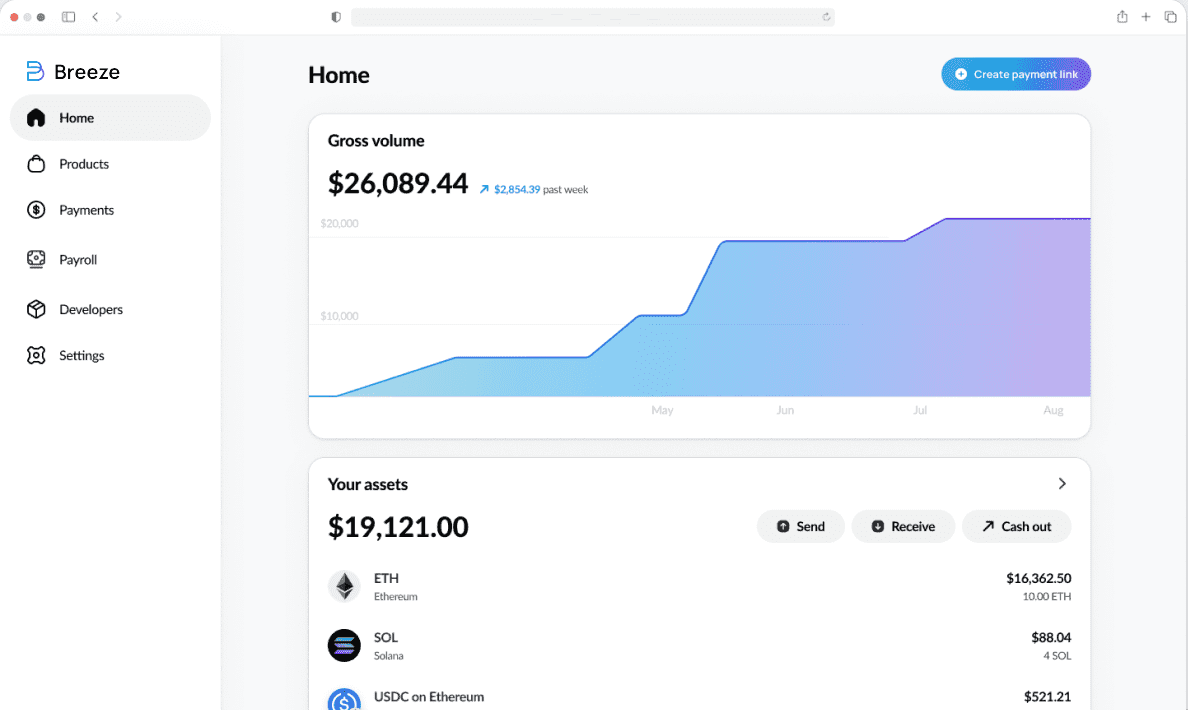Click the diagonal arrow icon on Cash out
Image resolution: width=1188 pixels, height=710 pixels.
[988, 526]
